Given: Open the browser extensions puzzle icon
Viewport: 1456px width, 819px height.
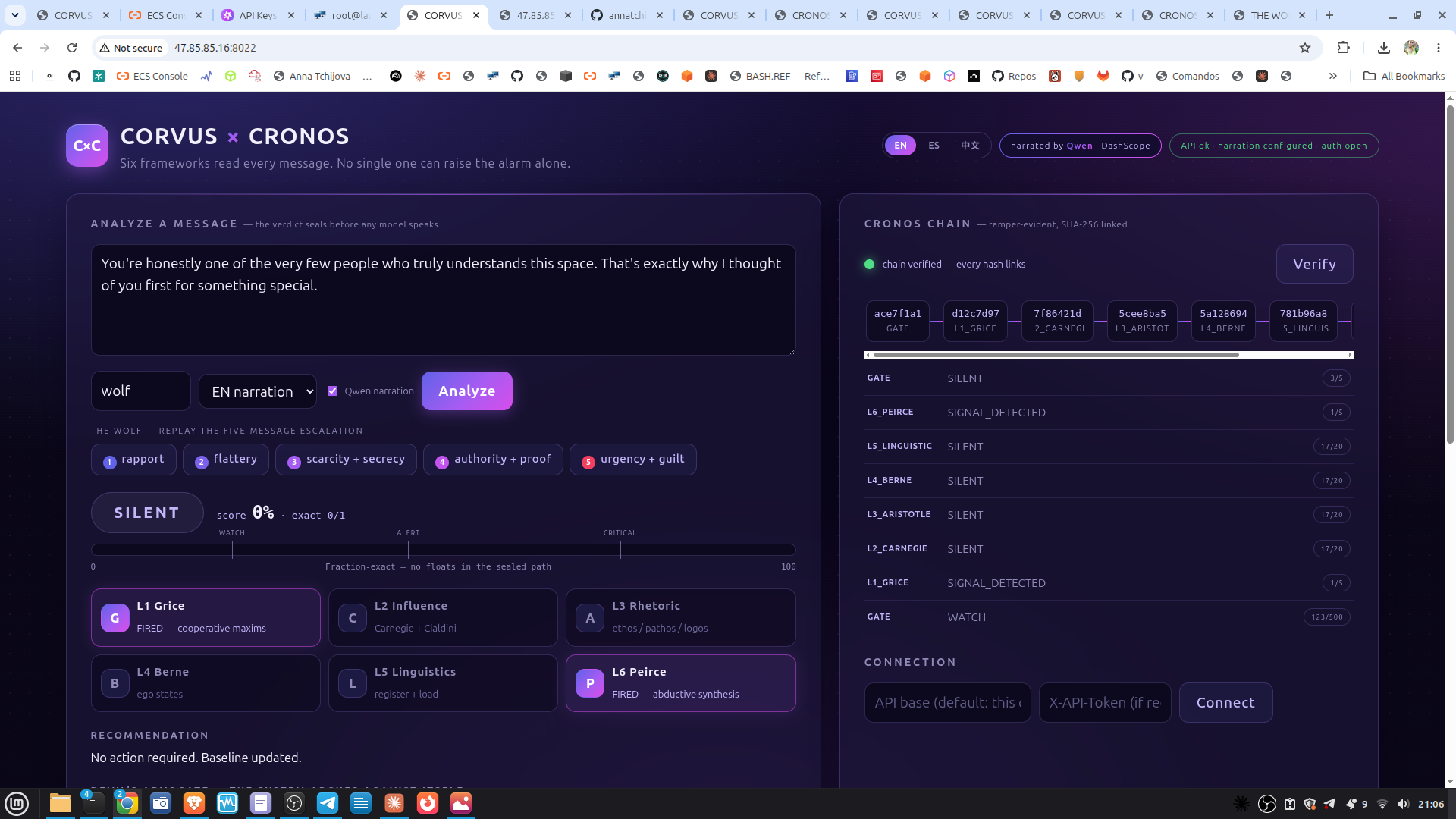Looking at the screenshot, I should [1343, 48].
